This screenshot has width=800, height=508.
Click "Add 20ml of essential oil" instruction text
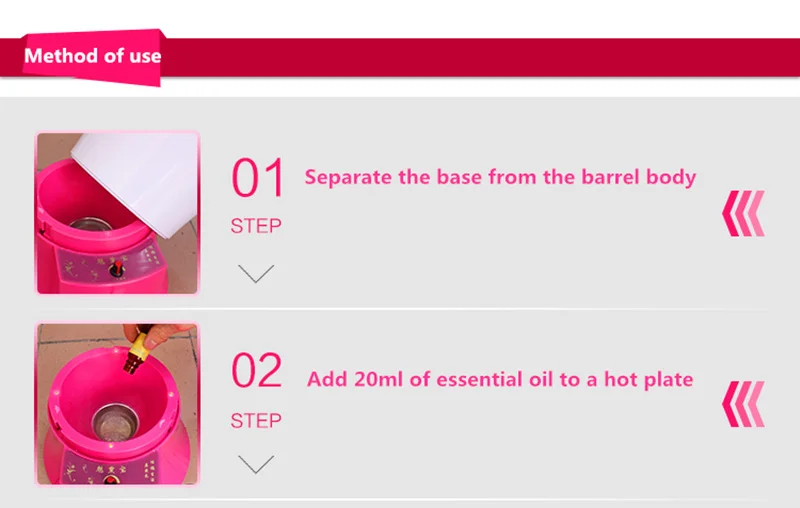(500, 379)
